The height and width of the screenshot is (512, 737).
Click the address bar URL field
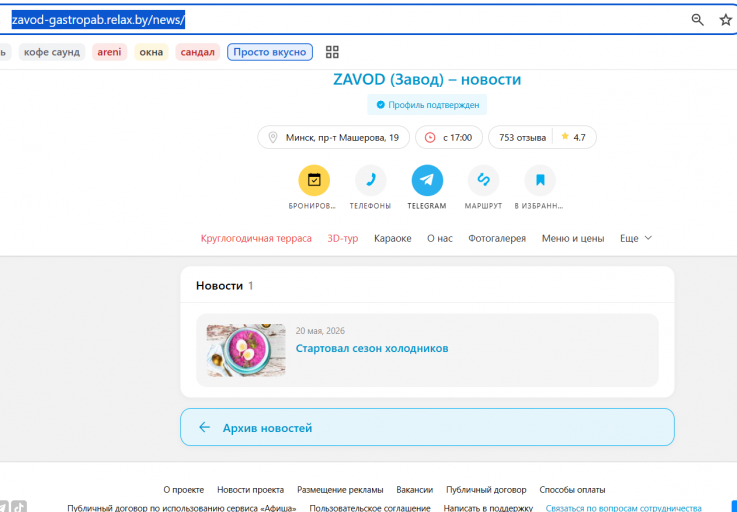345,20
